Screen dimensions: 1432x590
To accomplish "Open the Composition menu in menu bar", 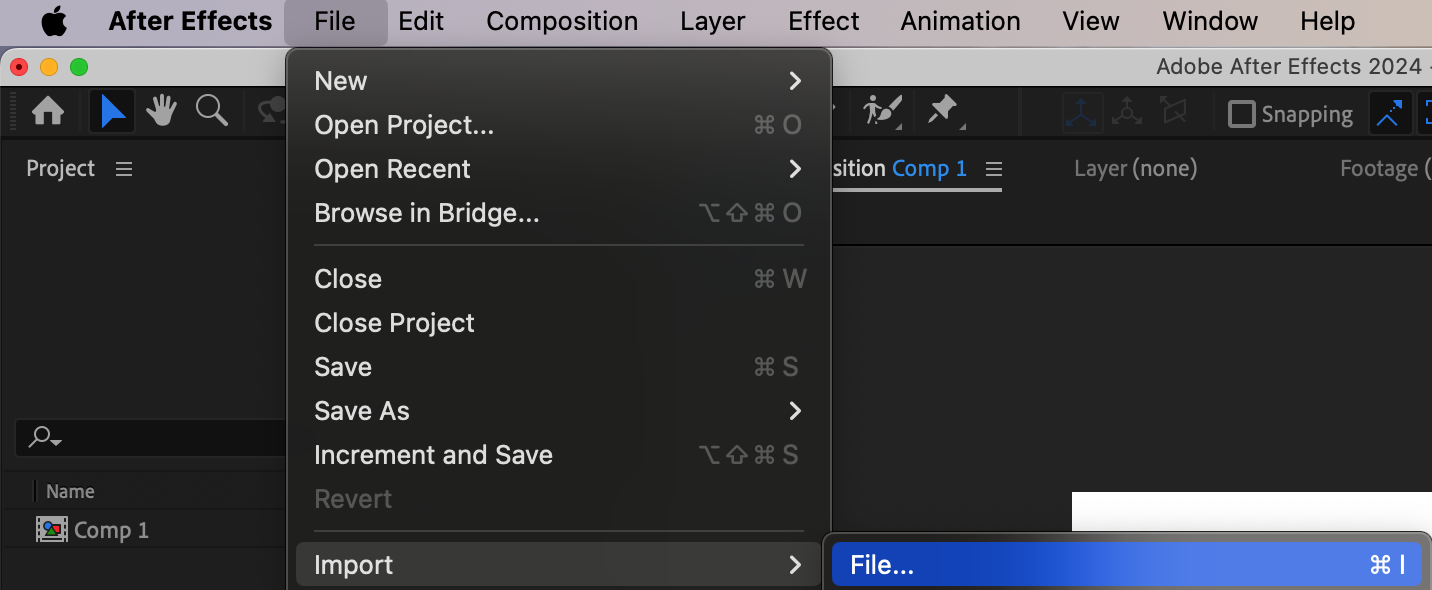I will [x=562, y=21].
